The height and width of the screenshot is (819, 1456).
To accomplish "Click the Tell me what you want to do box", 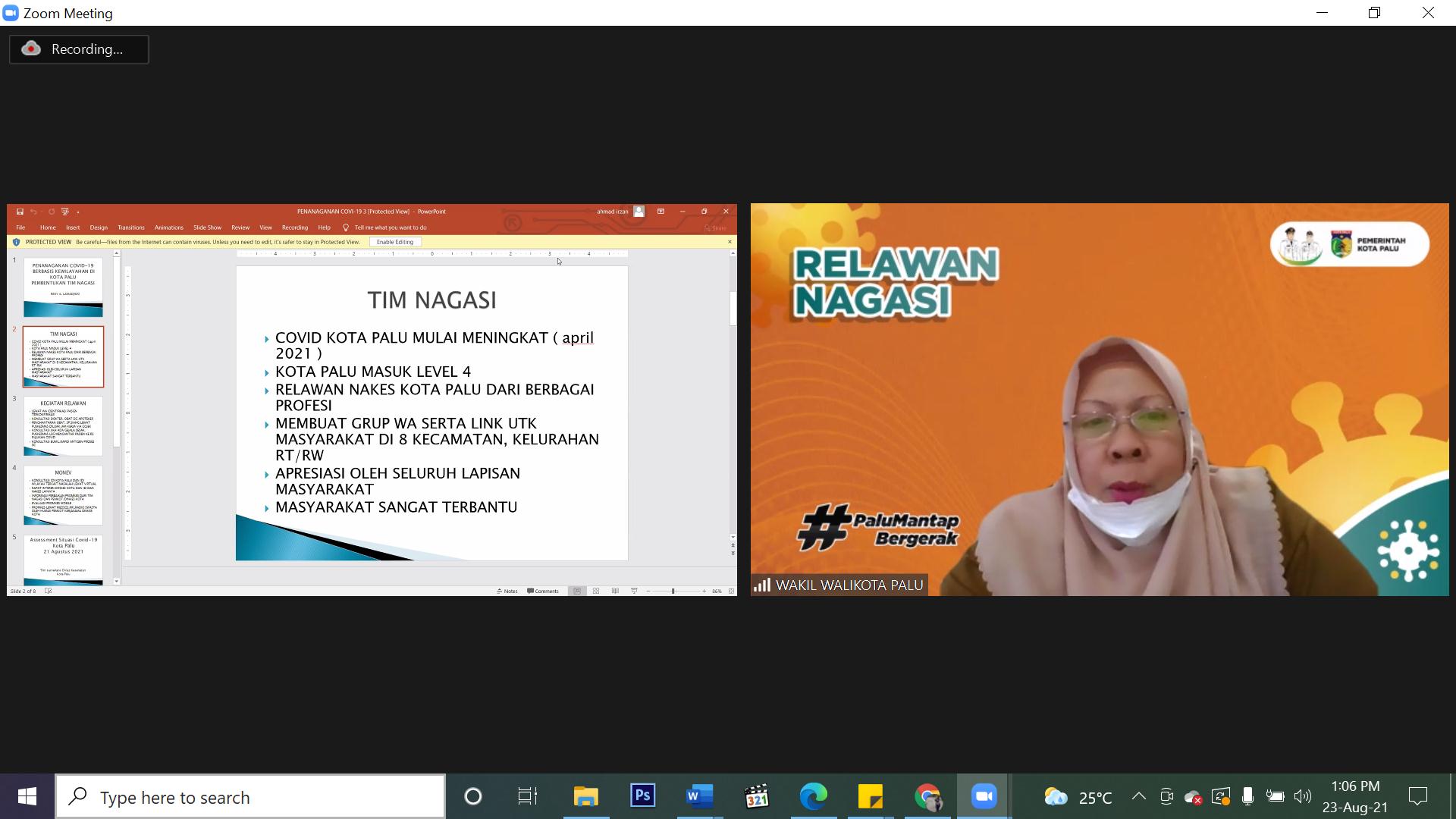I will coord(391,227).
